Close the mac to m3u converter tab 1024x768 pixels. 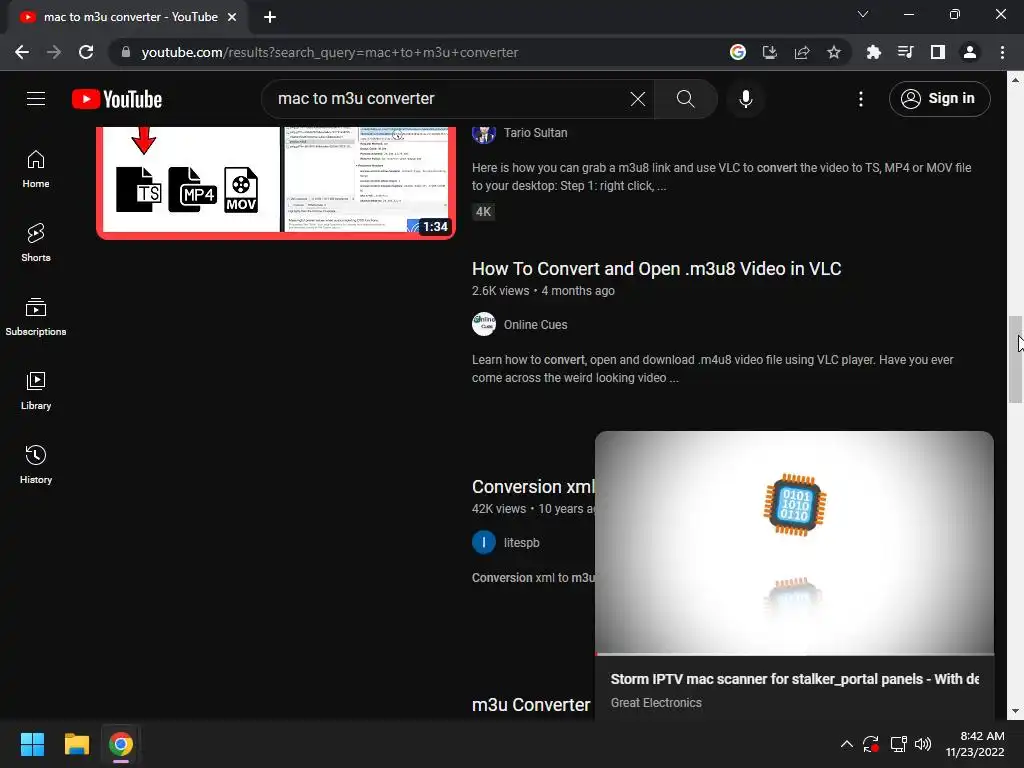[232, 17]
